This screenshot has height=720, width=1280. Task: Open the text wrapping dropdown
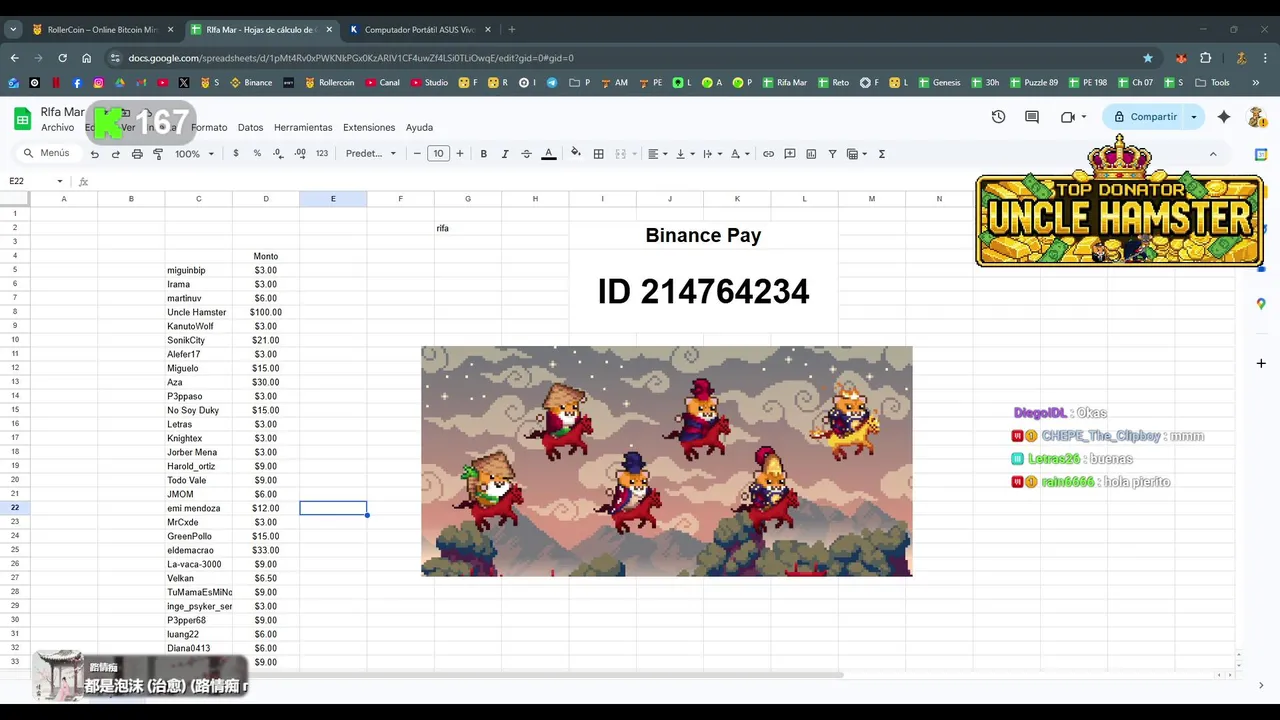[x=712, y=154]
